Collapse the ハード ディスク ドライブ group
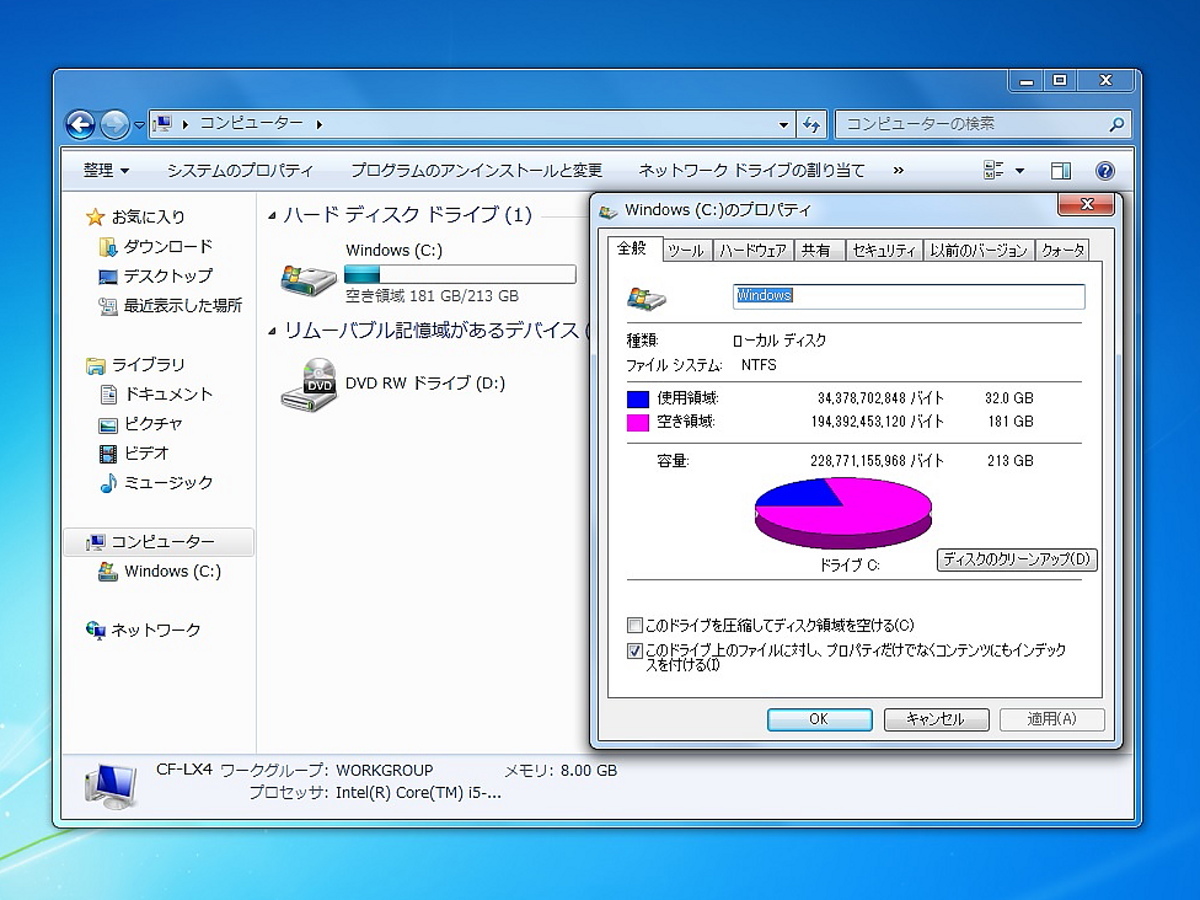Screen dimensions: 1200x900 [x=272, y=215]
